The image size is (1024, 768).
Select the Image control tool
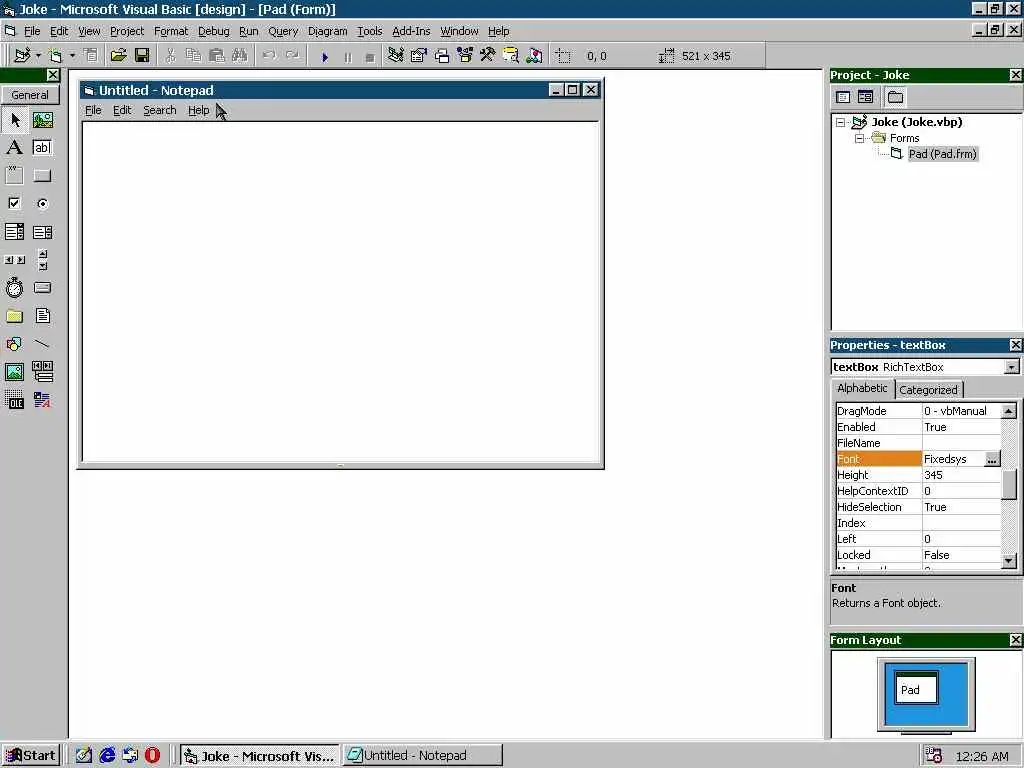point(15,372)
